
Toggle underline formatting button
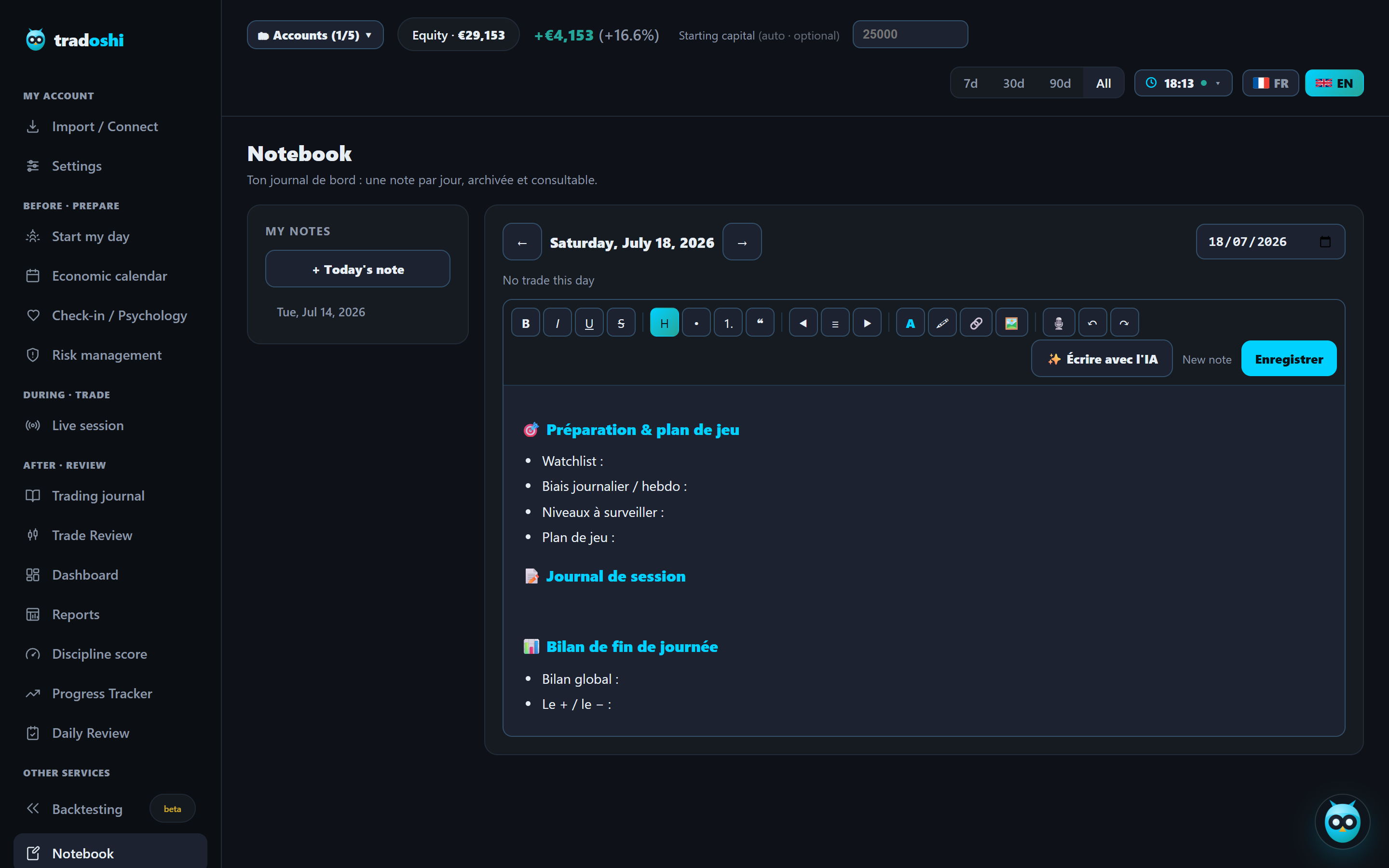pyautogui.click(x=589, y=323)
